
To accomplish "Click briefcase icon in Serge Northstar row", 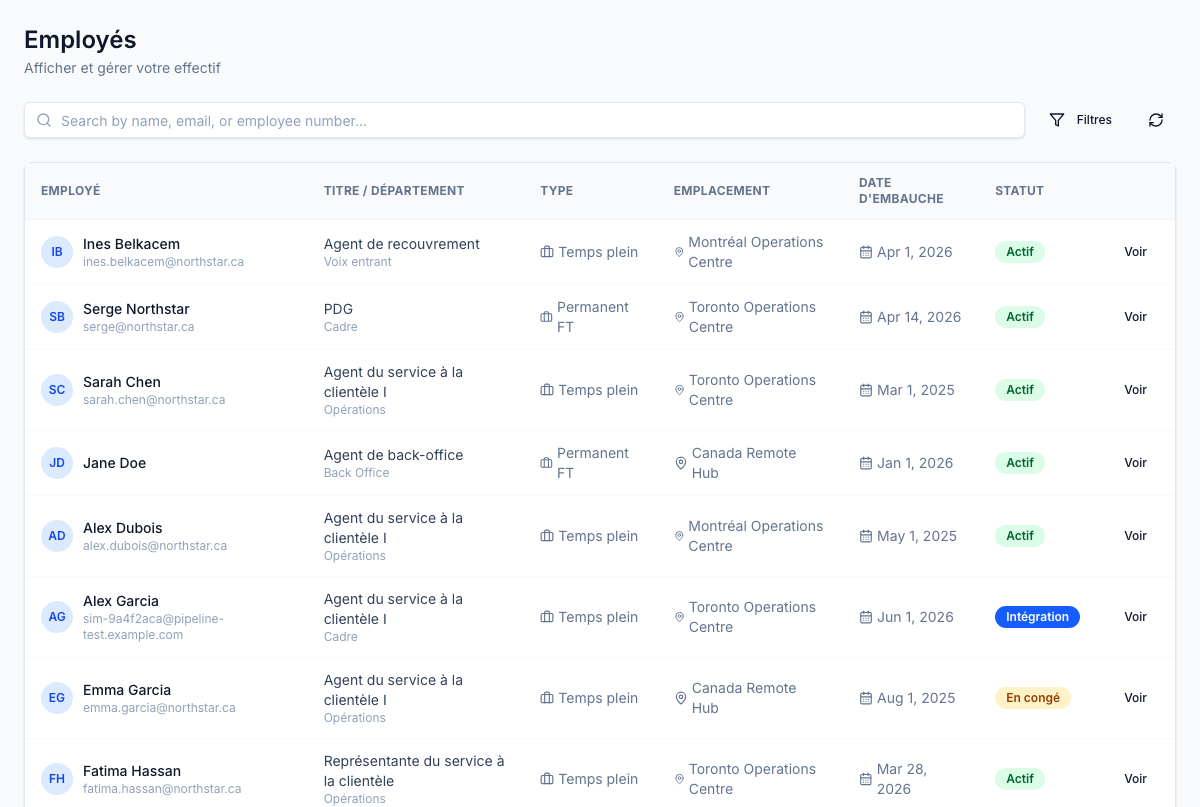I will tap(546, 317).
